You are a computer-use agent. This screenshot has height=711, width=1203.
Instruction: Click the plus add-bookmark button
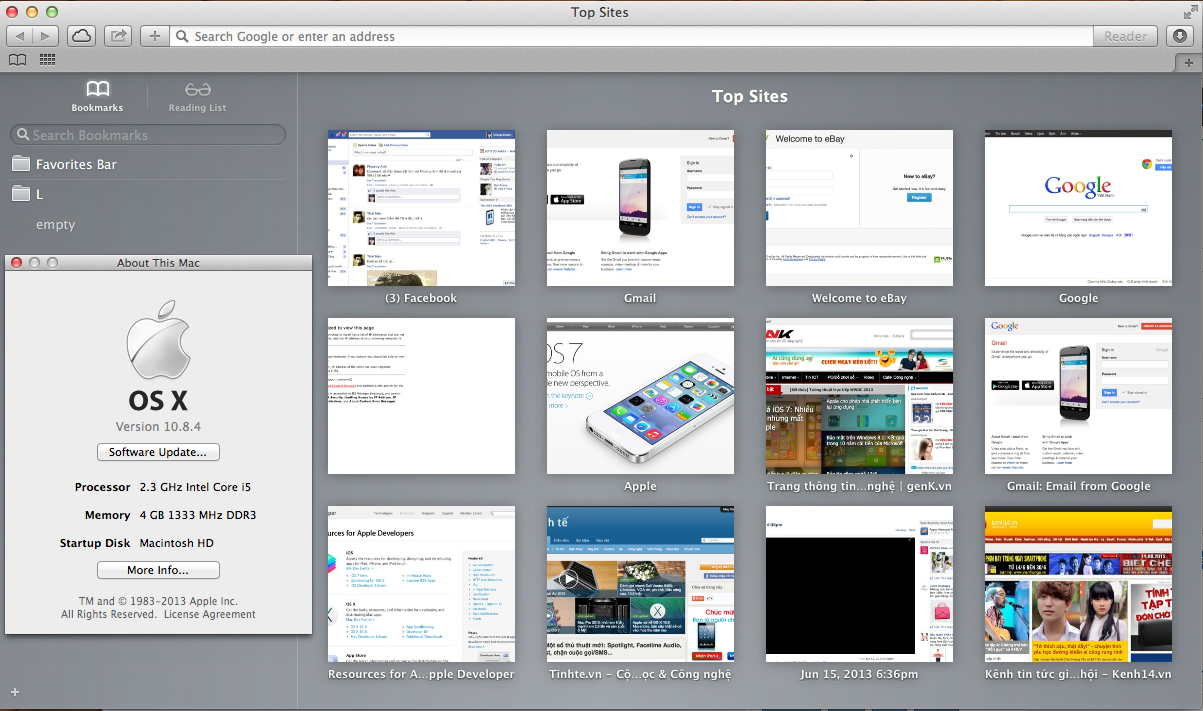click(x=154, y=36)
